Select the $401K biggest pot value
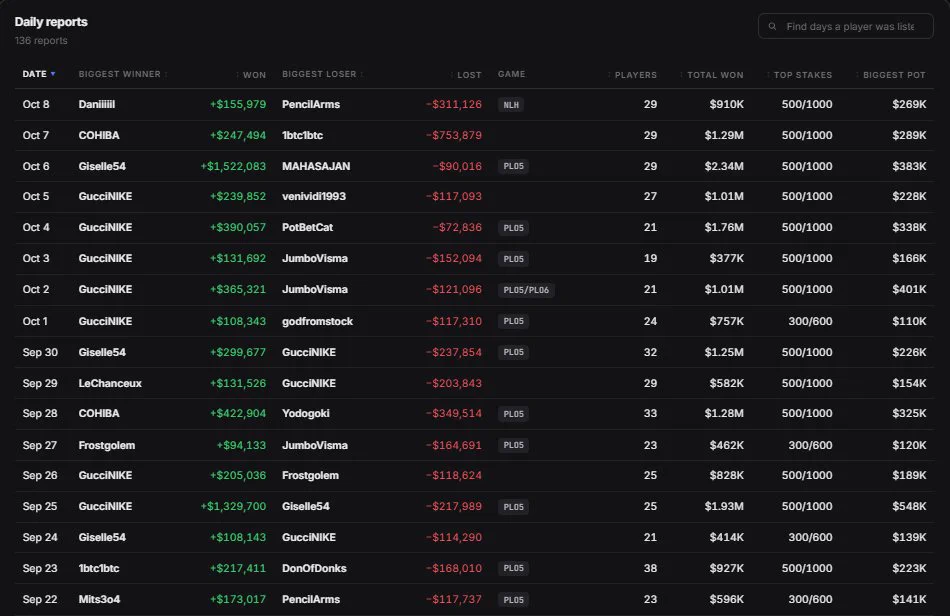This screenshot has width=950, height=616. tap(909, 289)
